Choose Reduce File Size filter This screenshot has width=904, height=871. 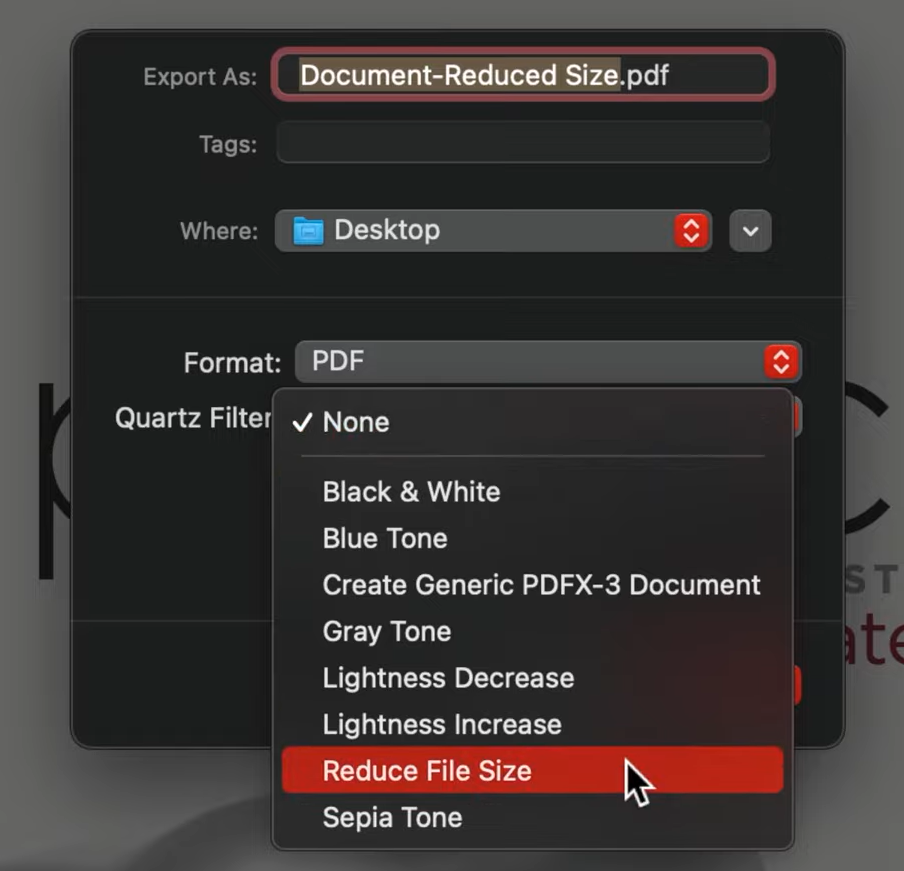(532, 770)
